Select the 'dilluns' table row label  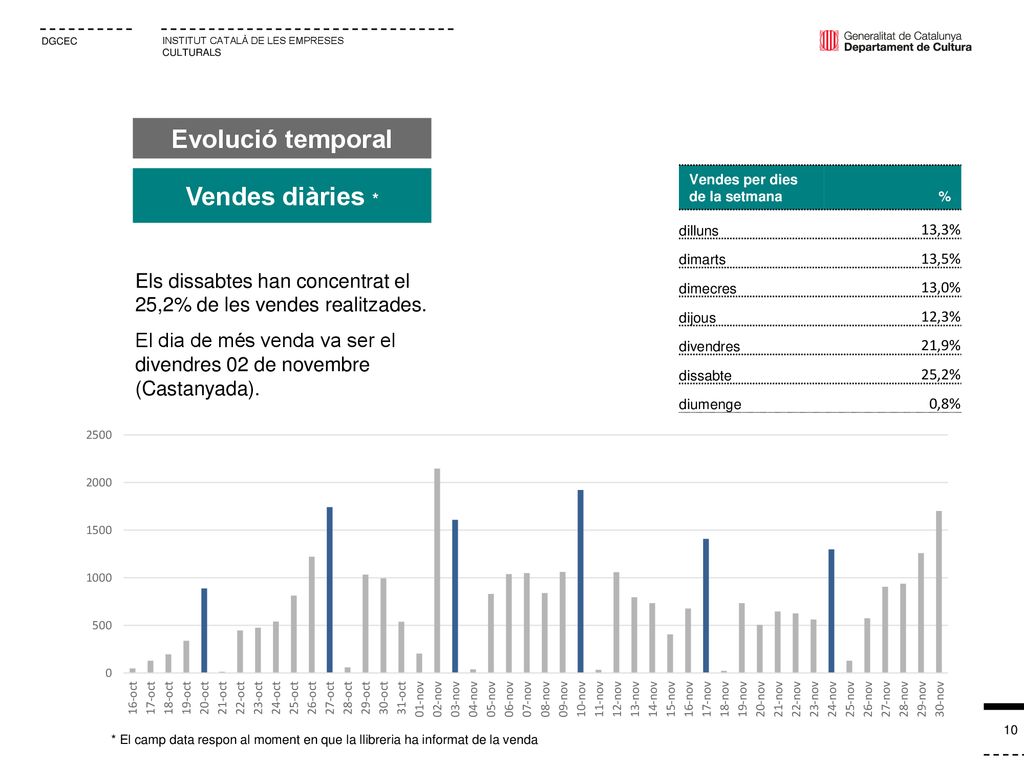tap(698, 231)
